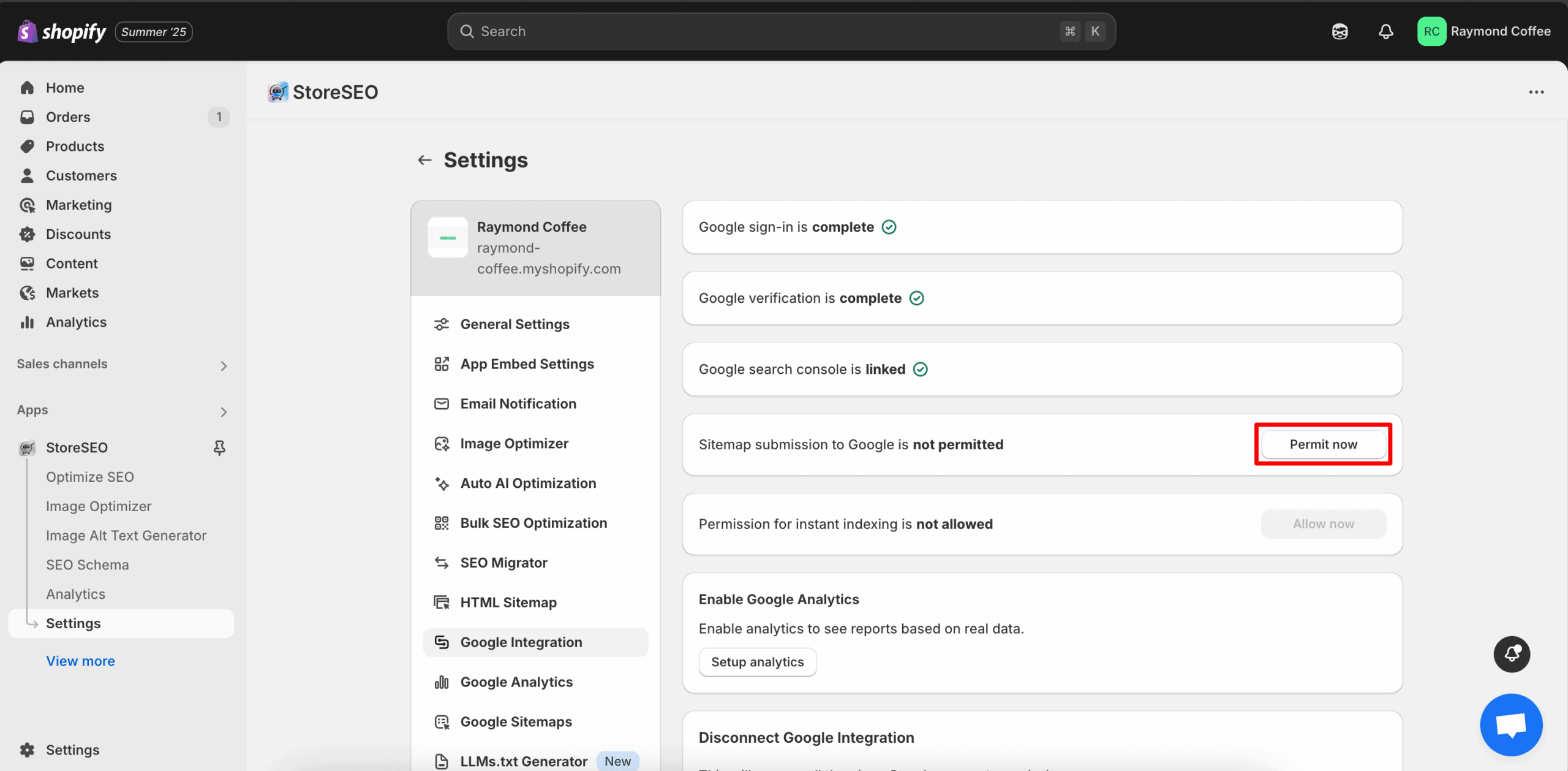Click the Customers person icon
The width and height of the screenshot is (1568, 771).
click(x=27, y=176)
